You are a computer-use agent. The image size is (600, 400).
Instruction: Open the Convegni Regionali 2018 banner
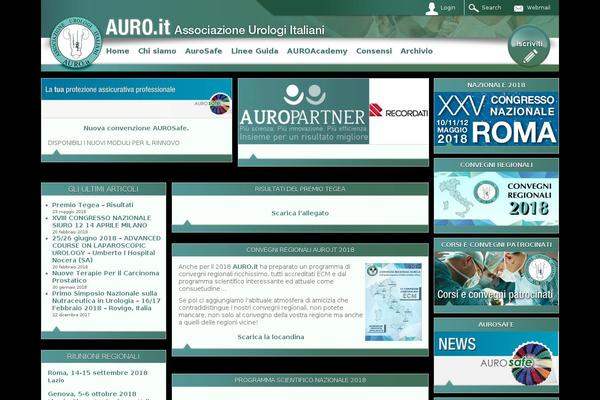[496, 199]
